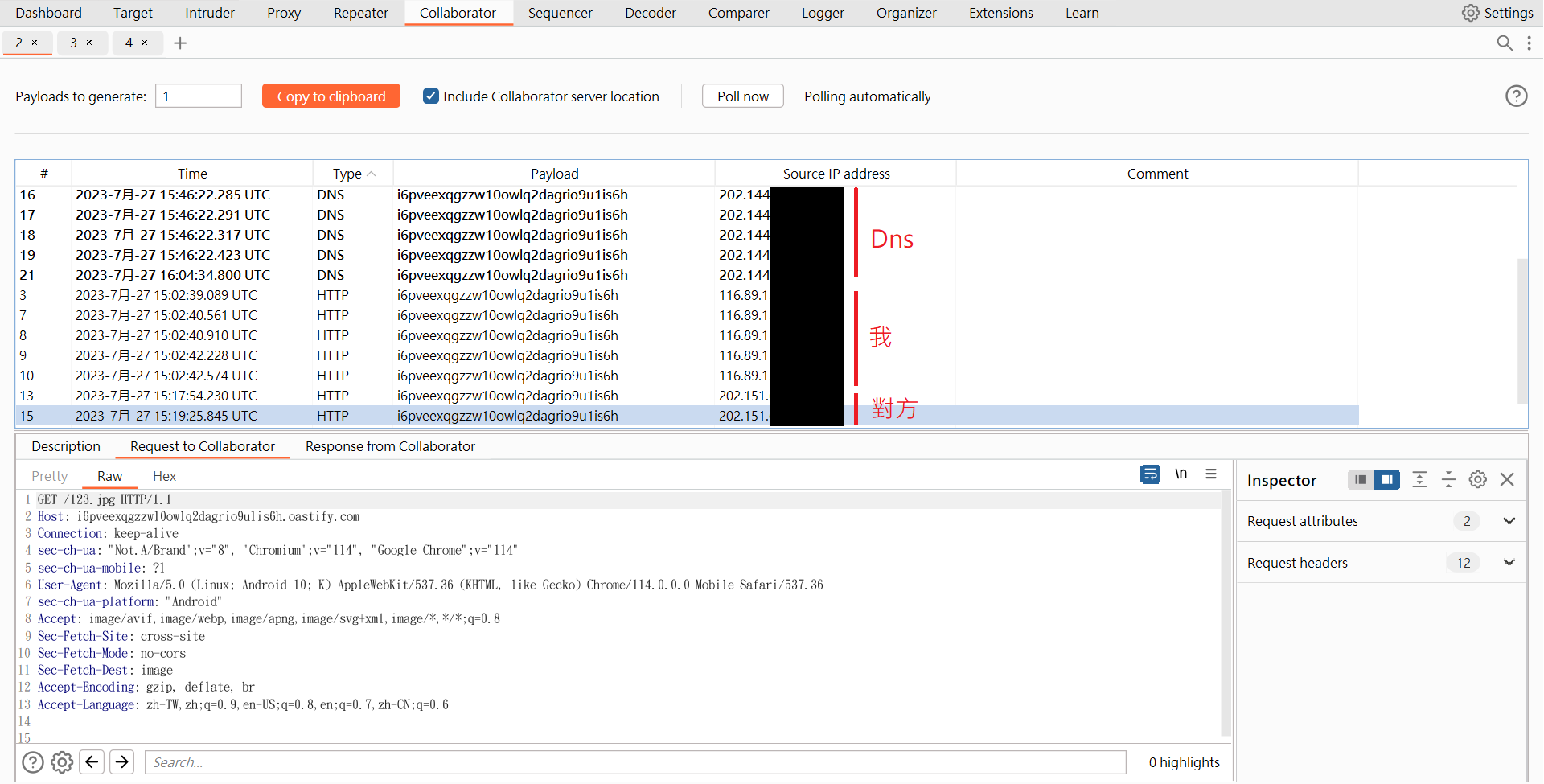Click the bottom search help icon
The height and width of the screenshot is (784, 1544).
pos(33,761)
